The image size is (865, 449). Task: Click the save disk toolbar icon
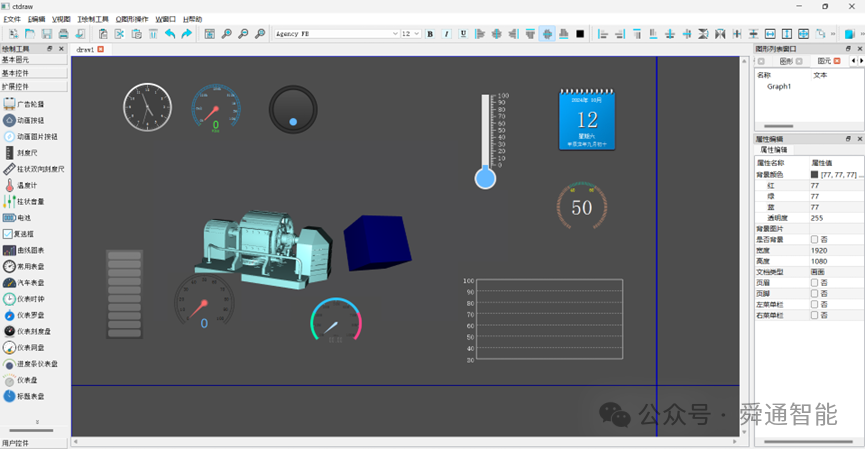(46, 34)
